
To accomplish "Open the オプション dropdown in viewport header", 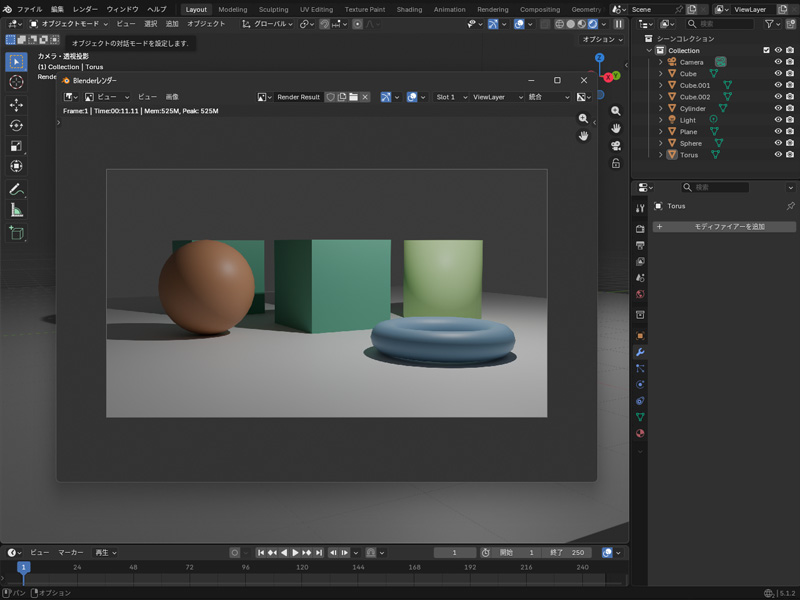I will [602, 39].
